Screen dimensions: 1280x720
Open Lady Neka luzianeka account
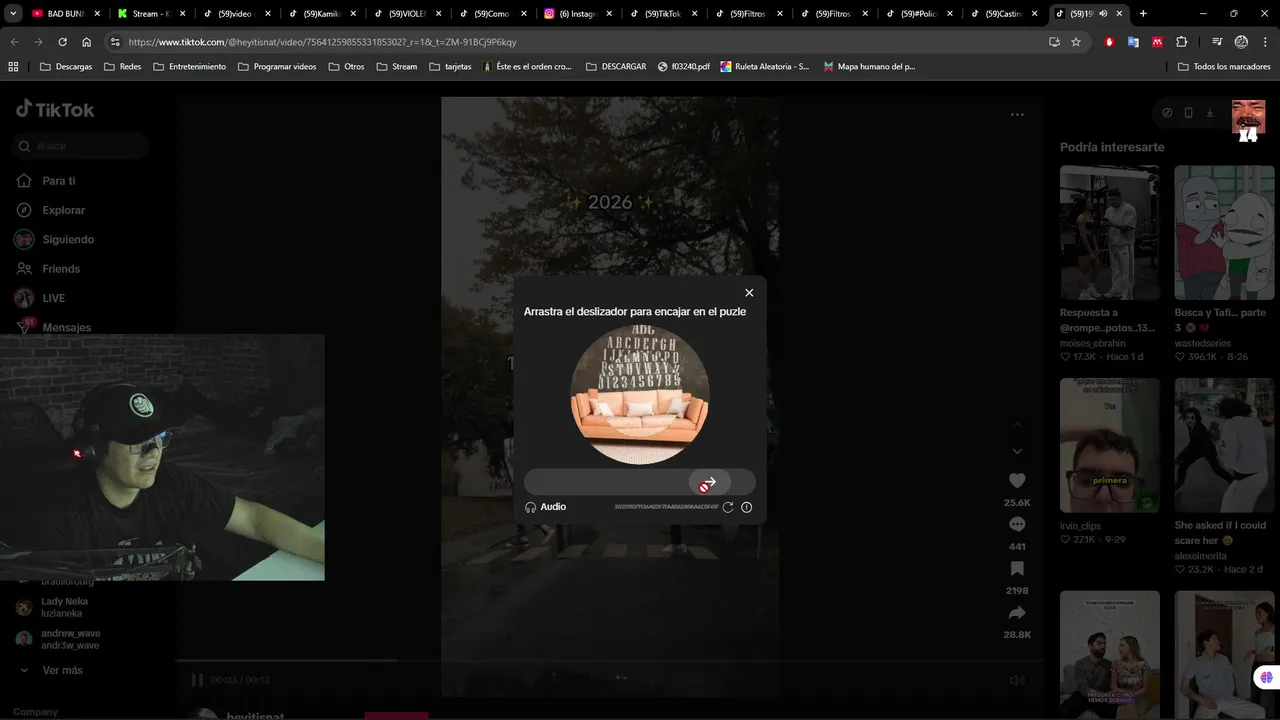tap(52, 607)
